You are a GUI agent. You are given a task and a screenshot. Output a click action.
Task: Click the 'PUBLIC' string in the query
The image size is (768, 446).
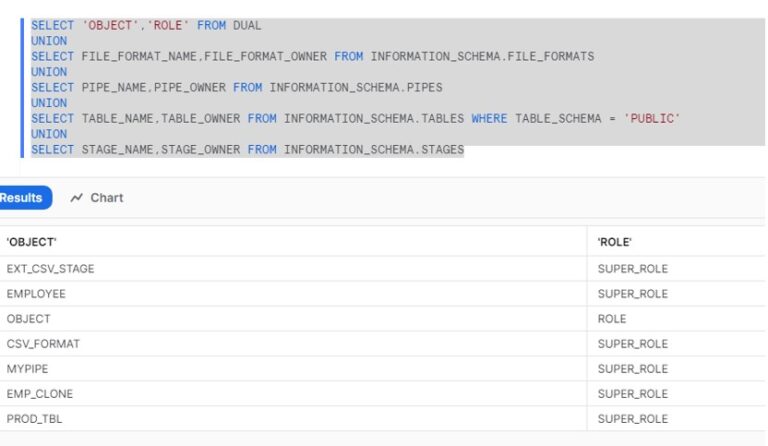652,118
